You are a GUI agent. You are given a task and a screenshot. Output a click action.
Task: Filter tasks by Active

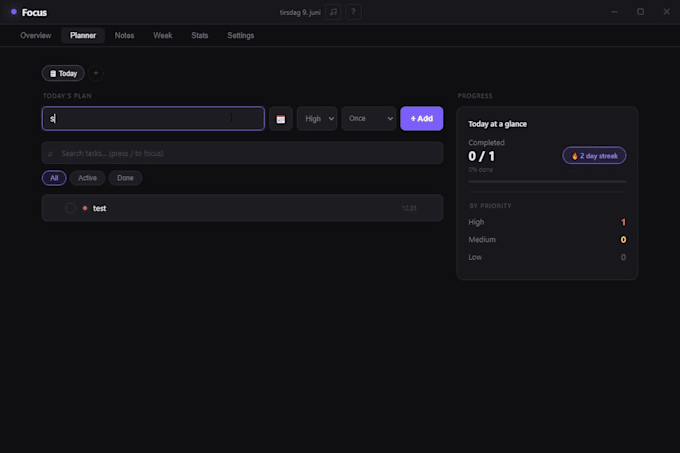pyautogui.click(x=87, y=178)
